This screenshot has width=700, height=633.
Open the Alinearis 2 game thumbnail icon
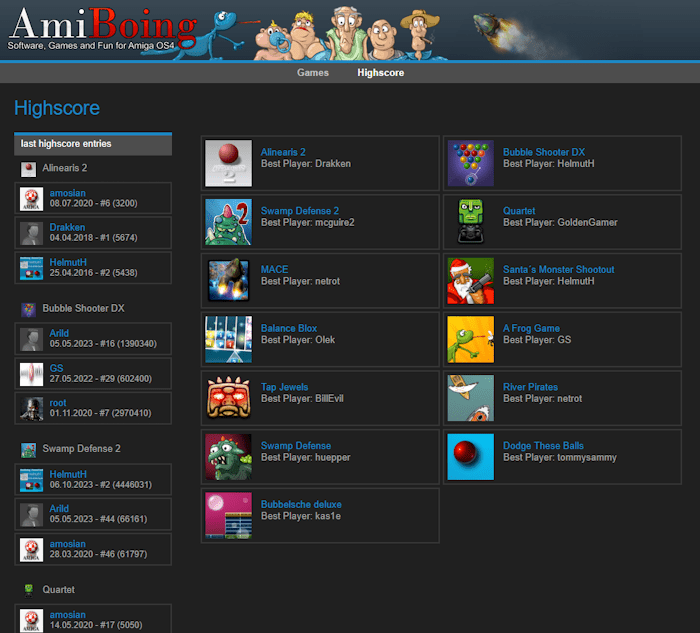229,163
